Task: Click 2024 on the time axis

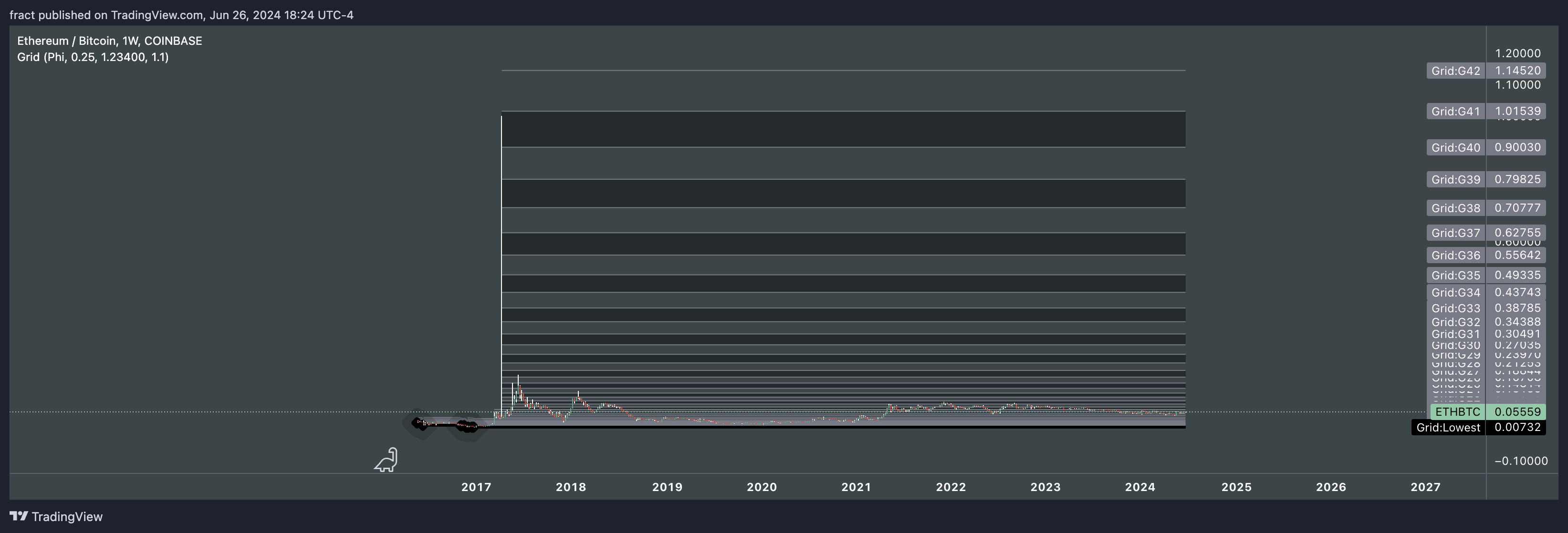Action: [x=1140, y=487]
